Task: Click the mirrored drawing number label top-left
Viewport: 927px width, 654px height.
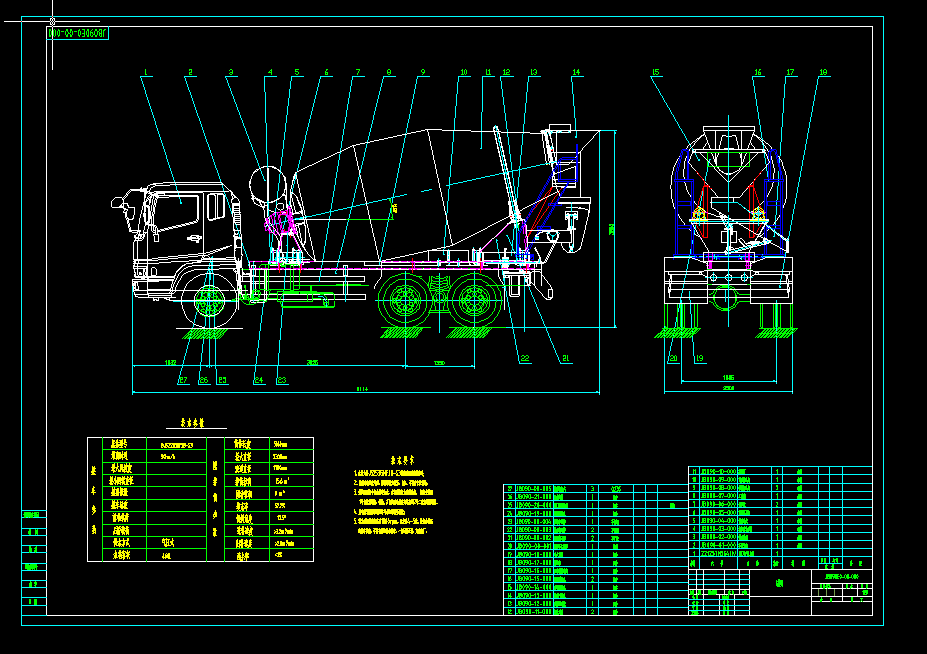Action: pos(77,33)
